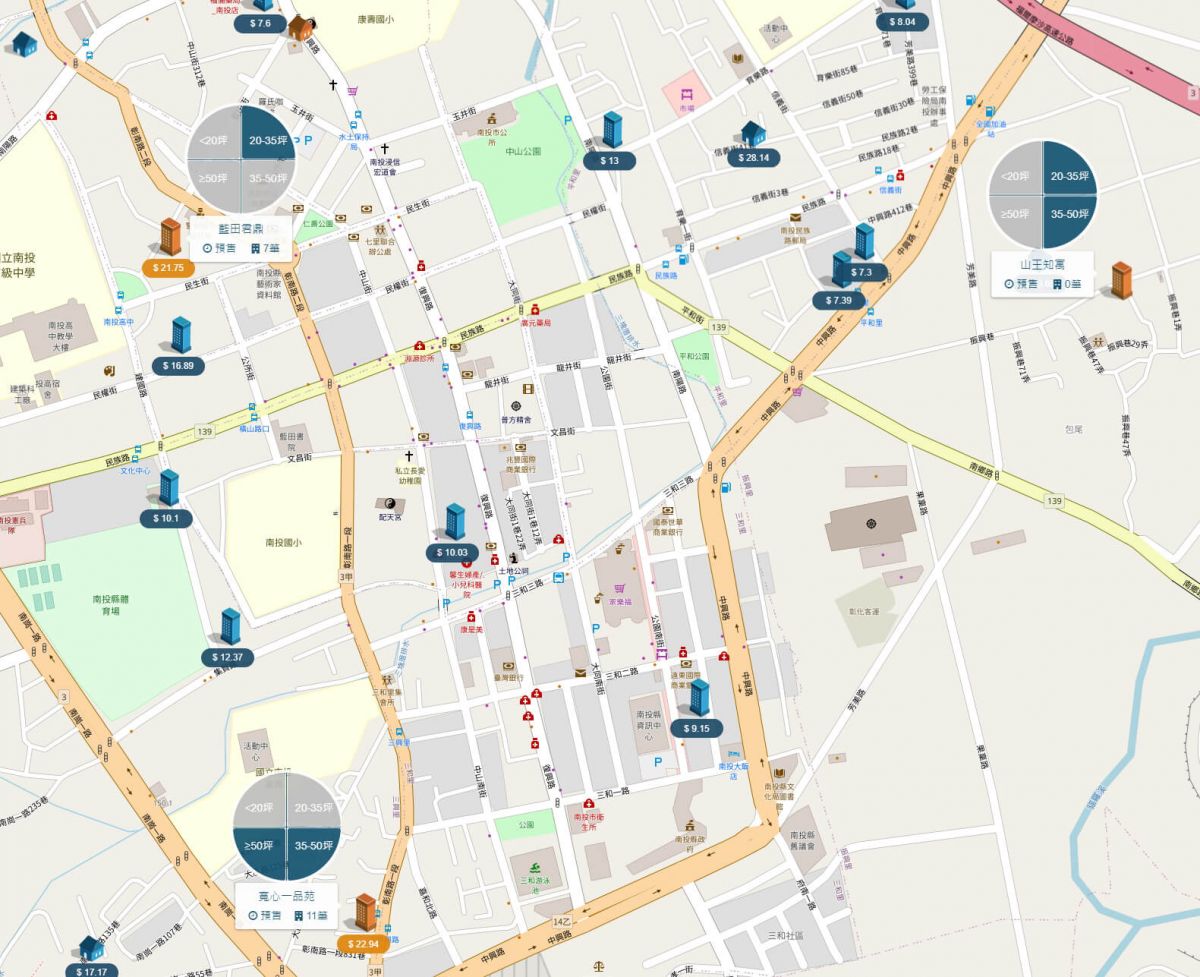
Task: Click the 中山公園 park label
Action: pyautogui.click(x=523, y=151)
